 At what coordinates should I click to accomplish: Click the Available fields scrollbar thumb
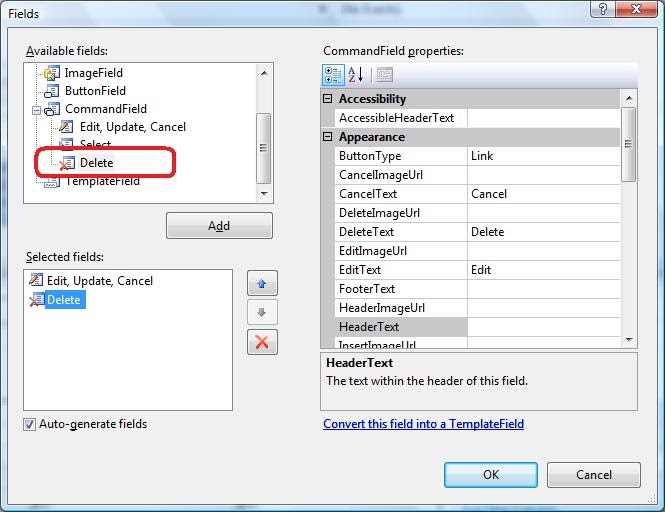[x=263, y=148]
